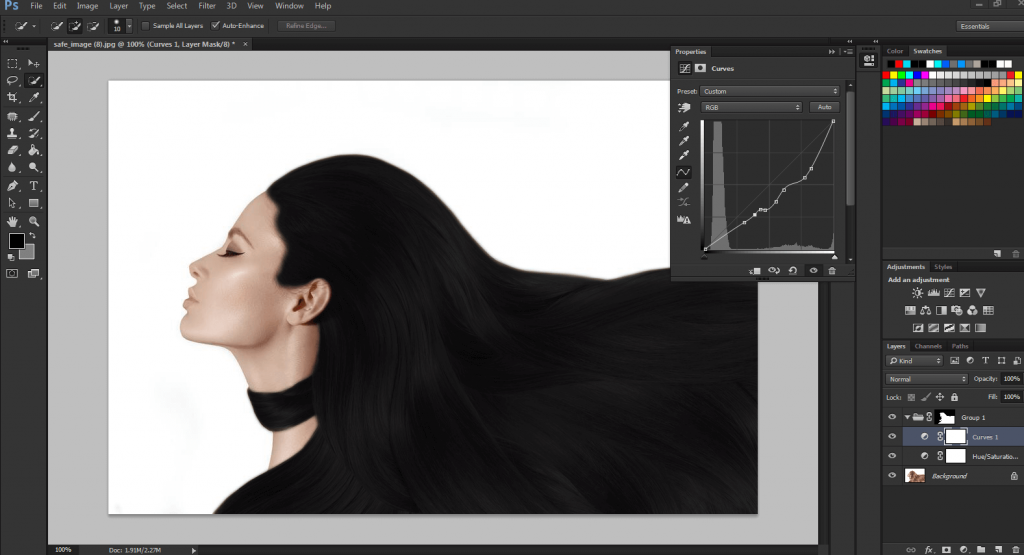Select the Healing Brush tool
This screenshot has height=555, width=1024.
click(x=12, y=116)
